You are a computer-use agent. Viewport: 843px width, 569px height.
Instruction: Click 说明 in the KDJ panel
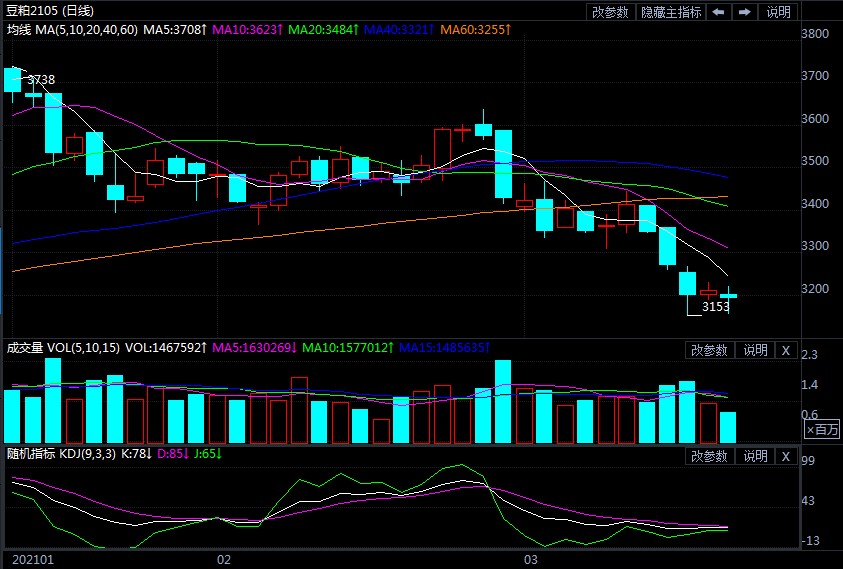(755, 456)
